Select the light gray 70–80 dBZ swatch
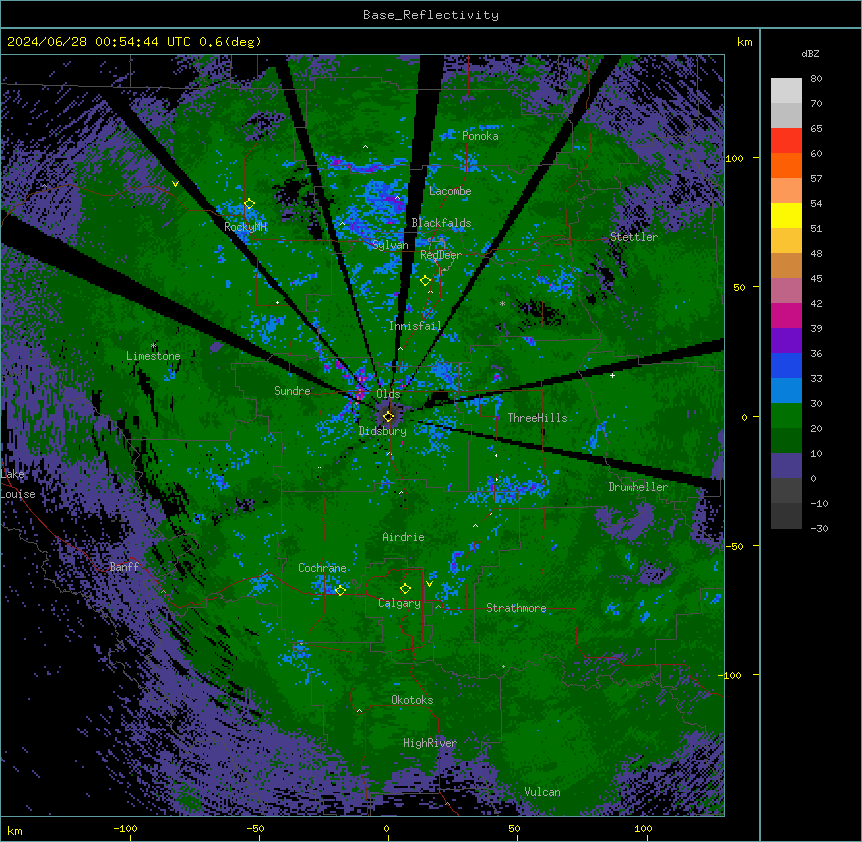The image size is (862, 842). point(786,91)
